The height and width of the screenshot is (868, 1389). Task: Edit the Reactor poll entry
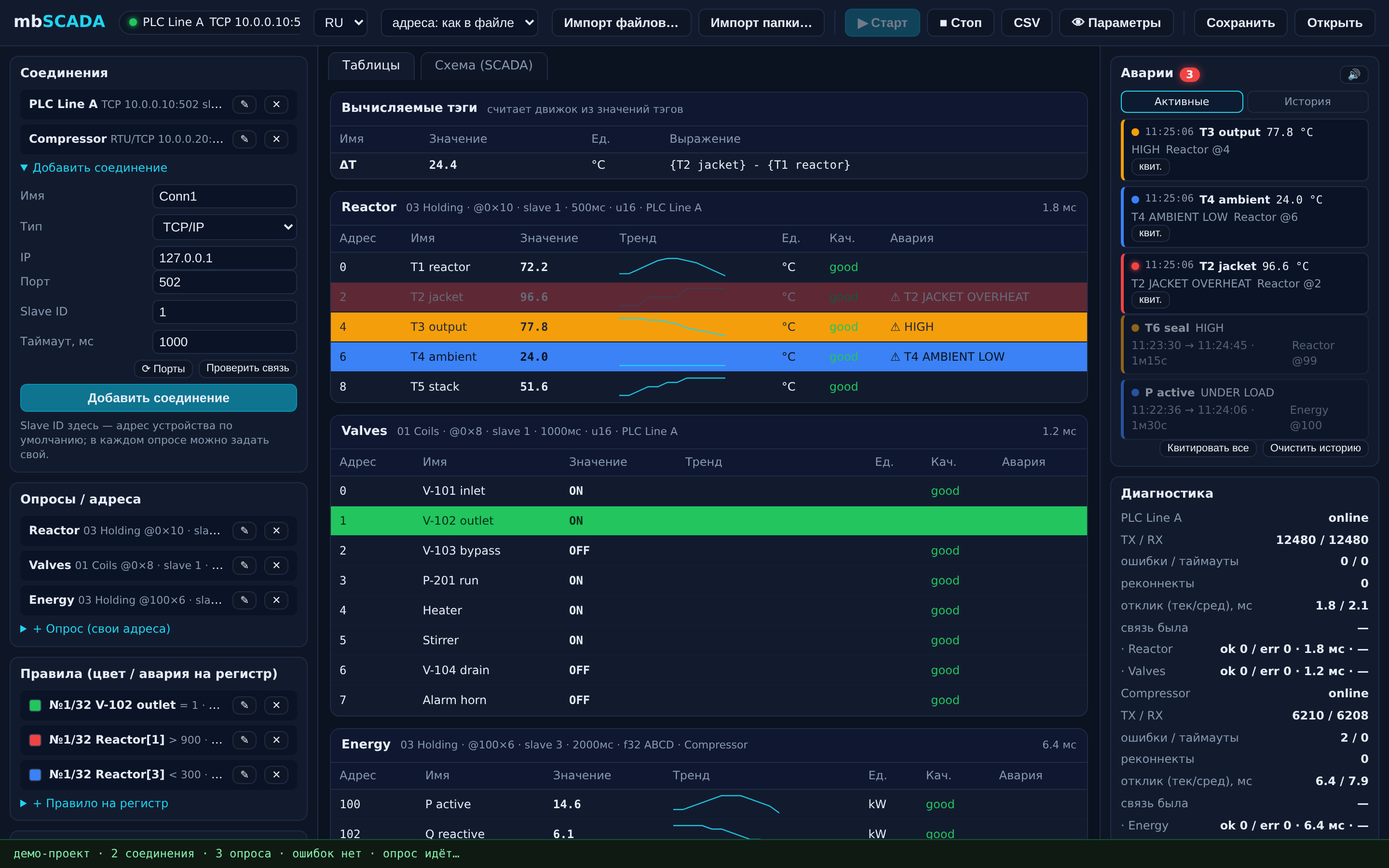[245, 530]
